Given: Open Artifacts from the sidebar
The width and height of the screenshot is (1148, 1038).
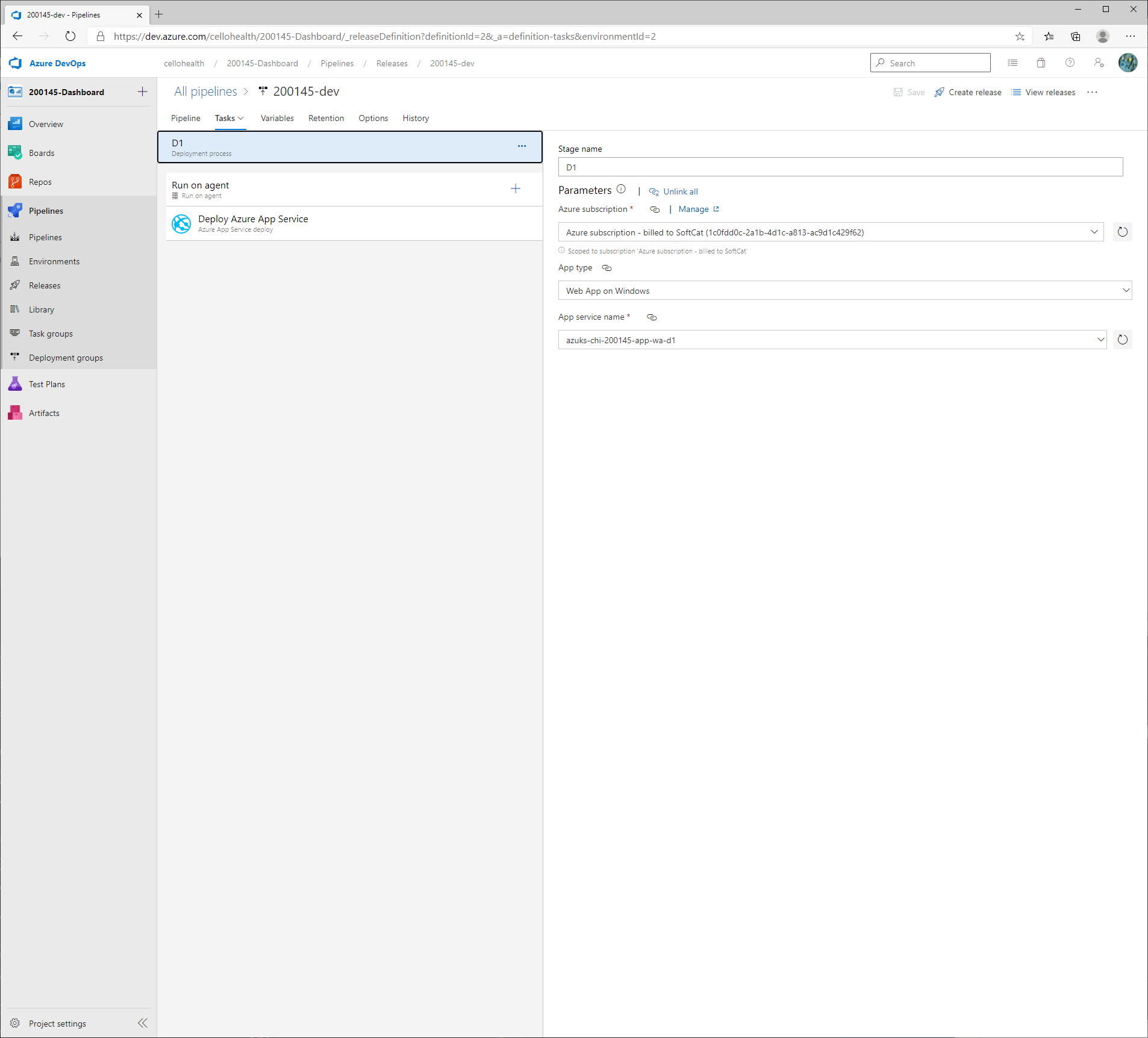Looking at the screenshot, I should 43,412.
